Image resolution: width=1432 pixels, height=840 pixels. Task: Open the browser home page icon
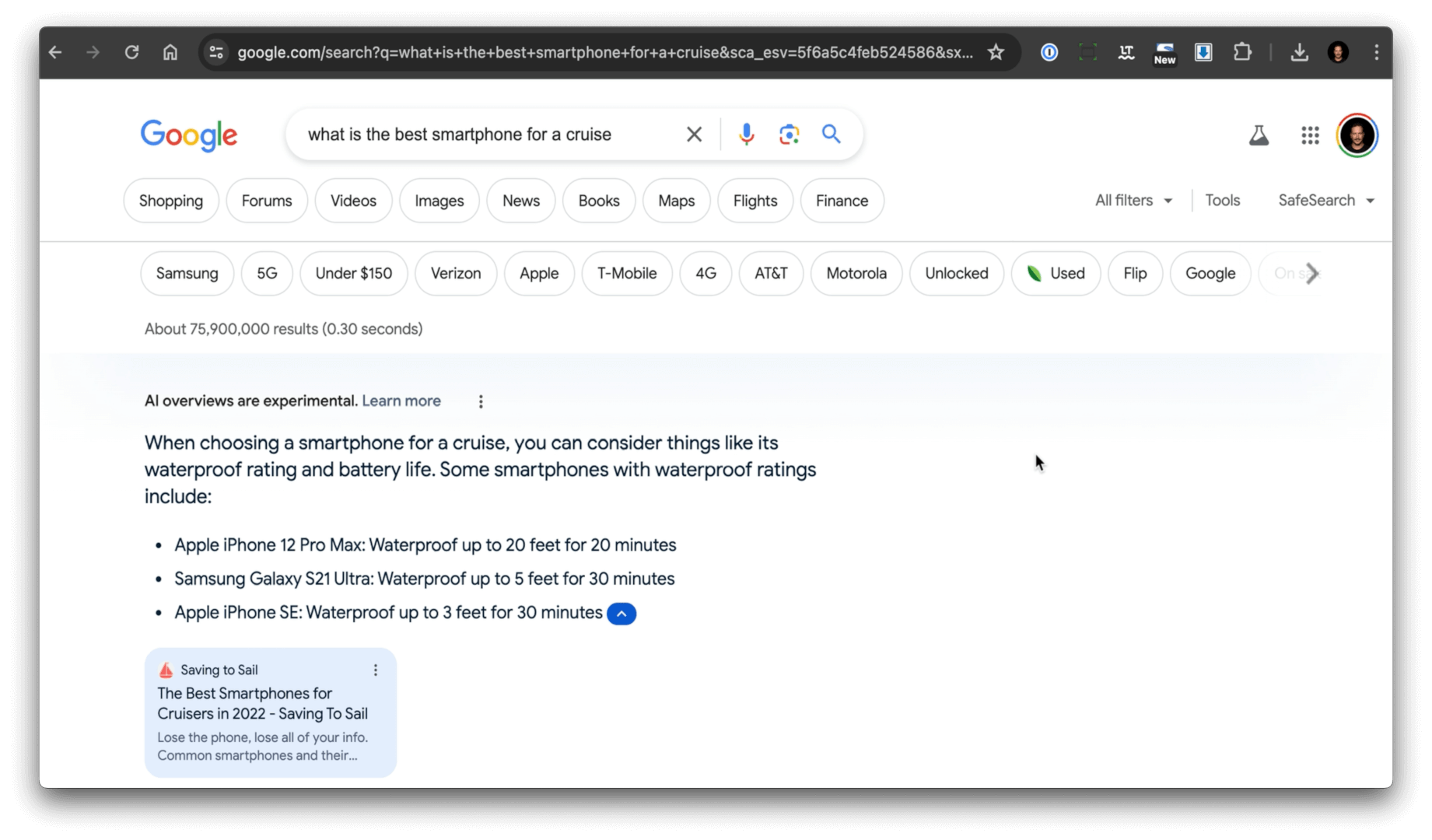click(170, 52)
